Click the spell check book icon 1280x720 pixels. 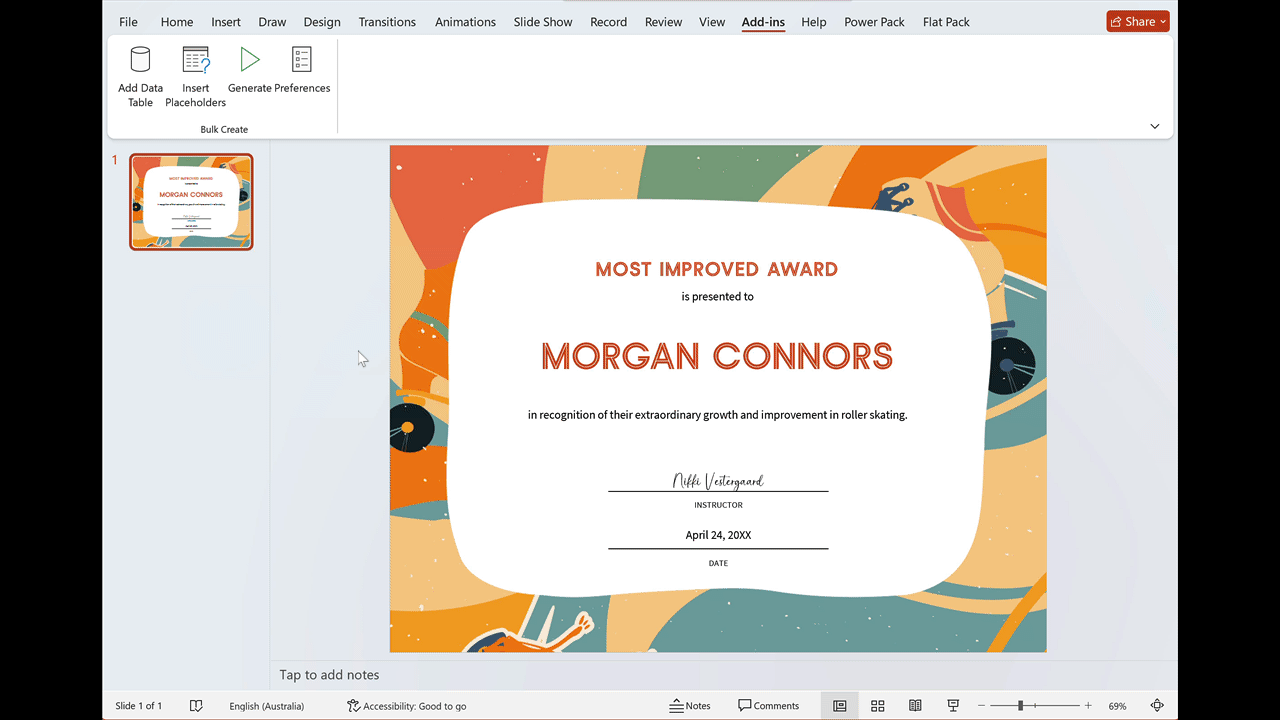coord(196,706)
